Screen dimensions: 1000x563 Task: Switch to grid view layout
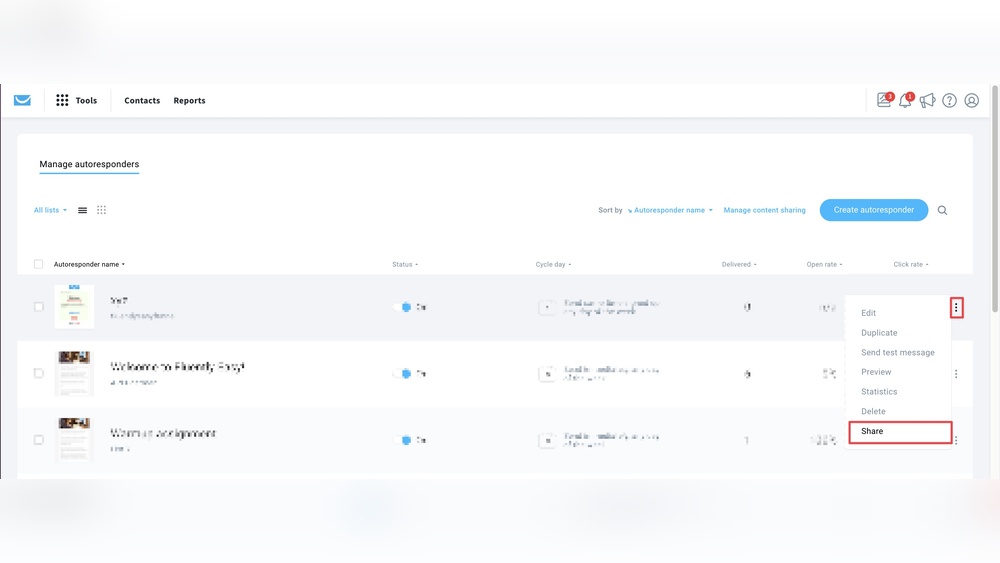point(101,210)
